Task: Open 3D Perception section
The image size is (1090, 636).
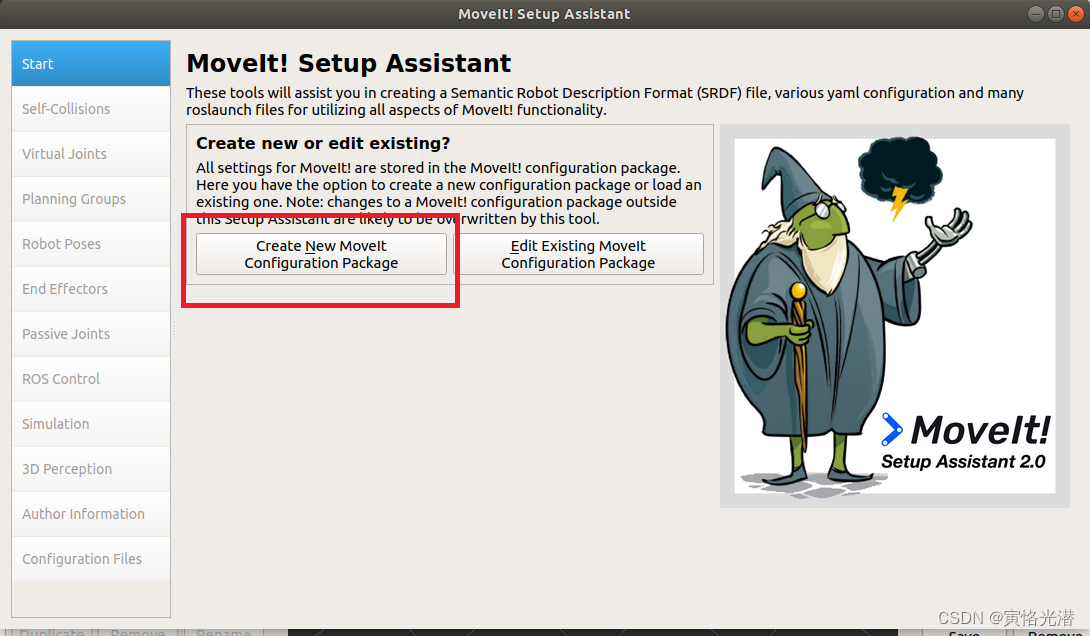Action: point(91,469)
